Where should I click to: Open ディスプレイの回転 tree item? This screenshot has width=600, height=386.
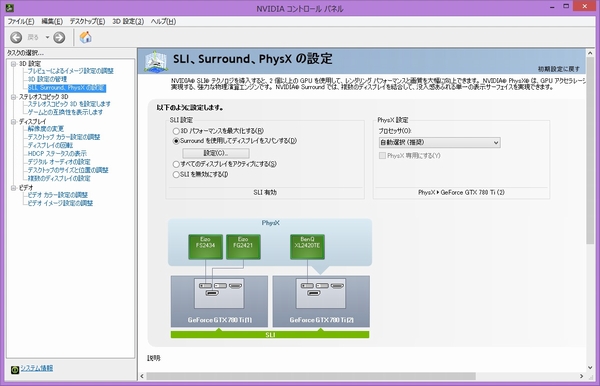[50, 145]
